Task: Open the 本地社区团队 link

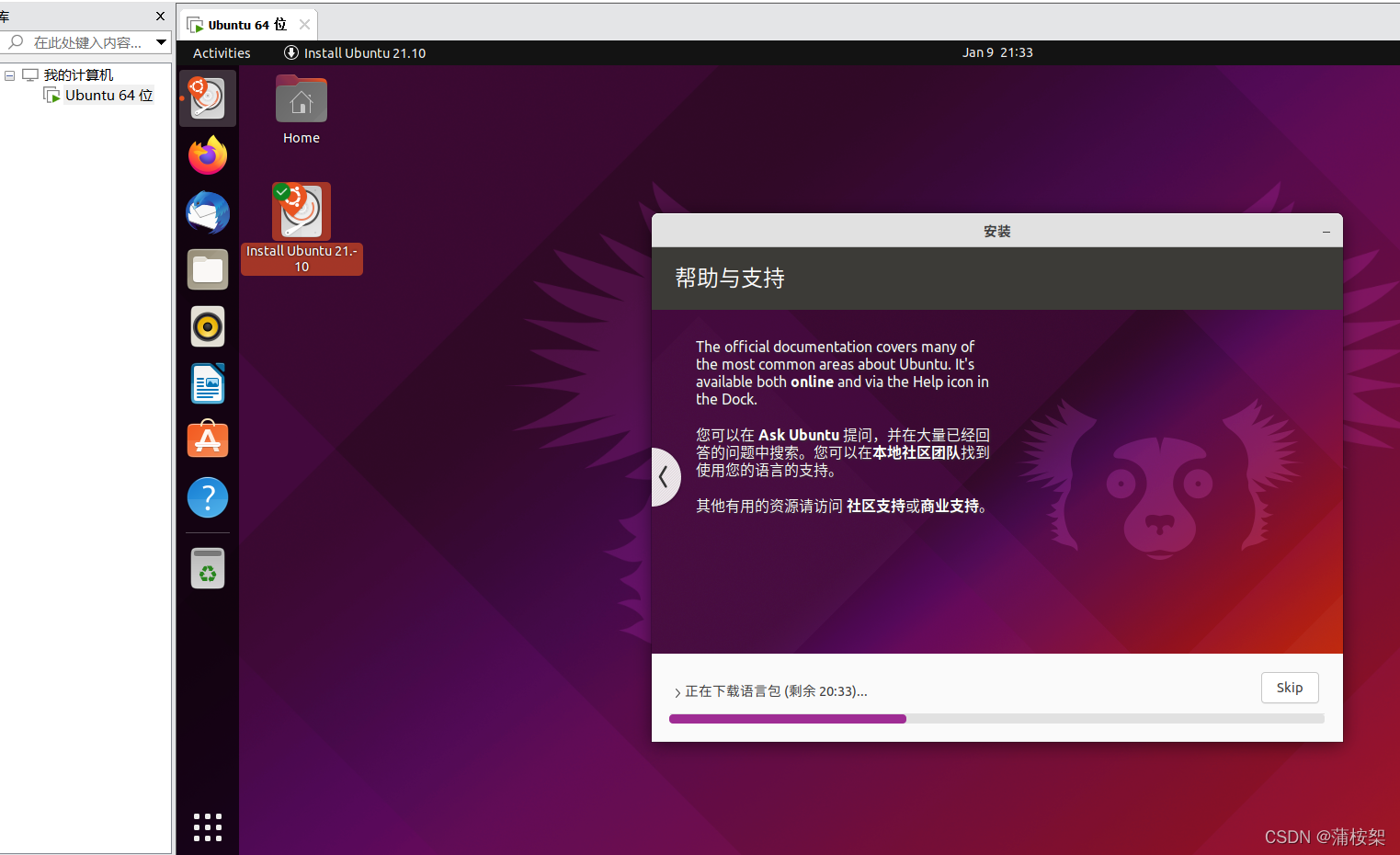Action: 916,452
